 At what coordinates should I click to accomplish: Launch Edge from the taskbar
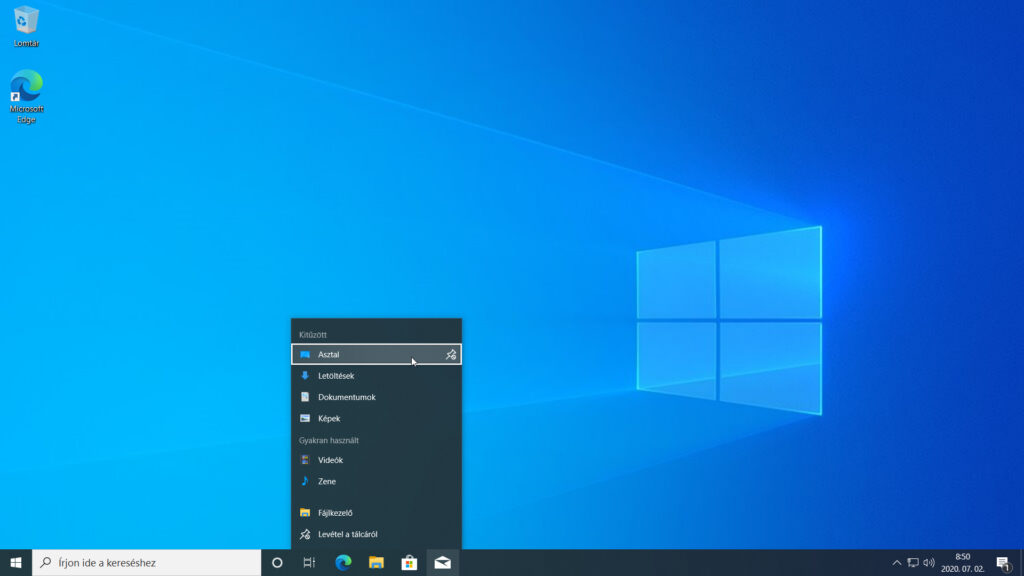[x=343, y=562]
